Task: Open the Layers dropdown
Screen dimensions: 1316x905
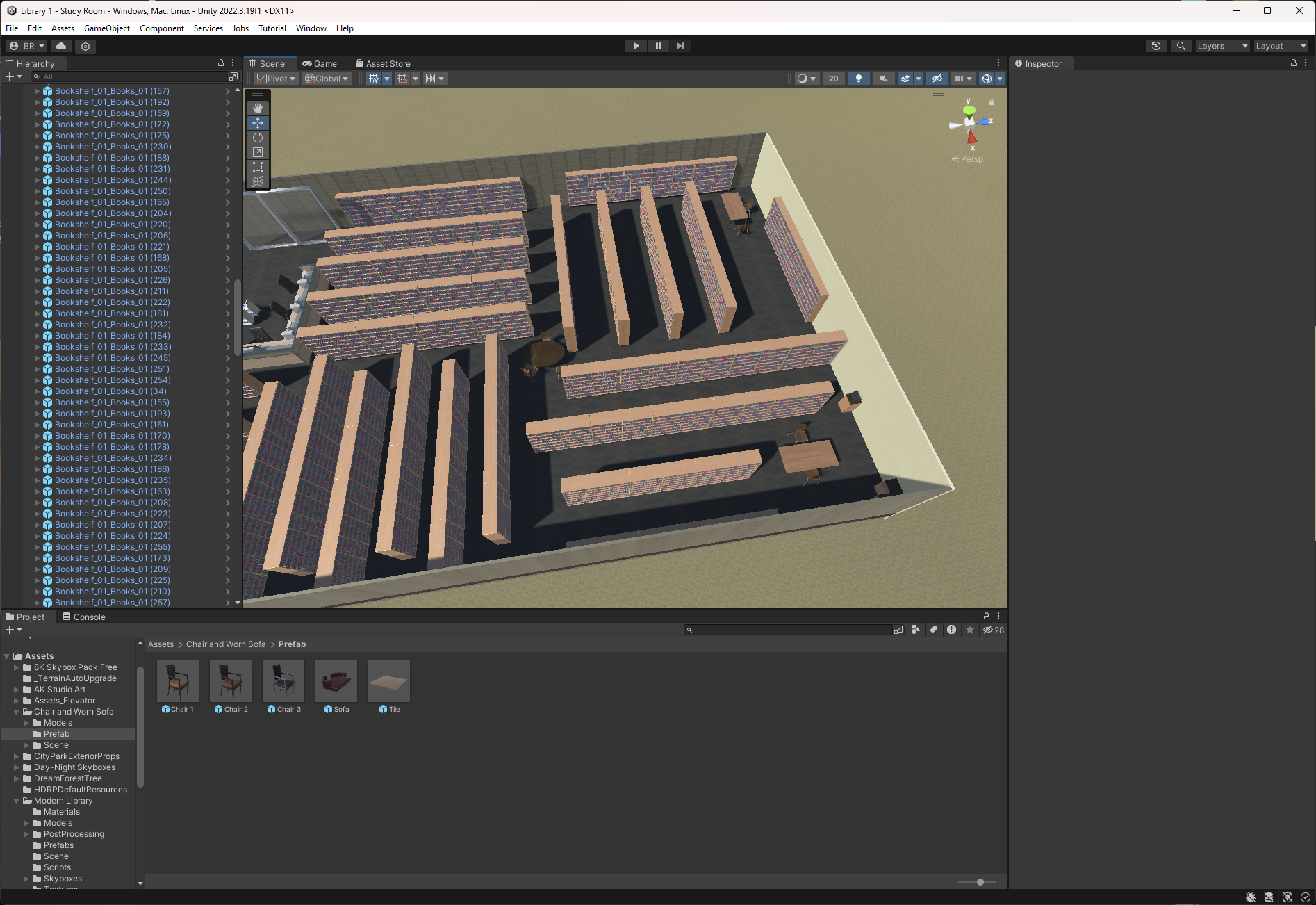Action: click(1222, 46)
